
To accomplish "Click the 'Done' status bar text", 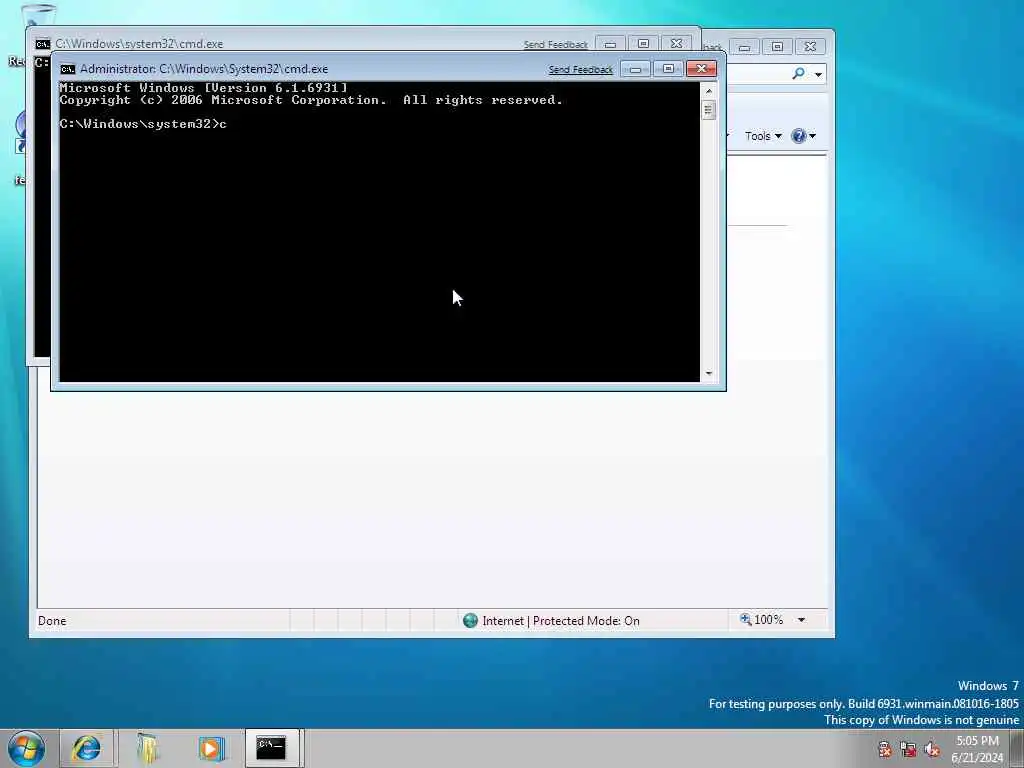I will pyautogui.click(x=52, y=620).
